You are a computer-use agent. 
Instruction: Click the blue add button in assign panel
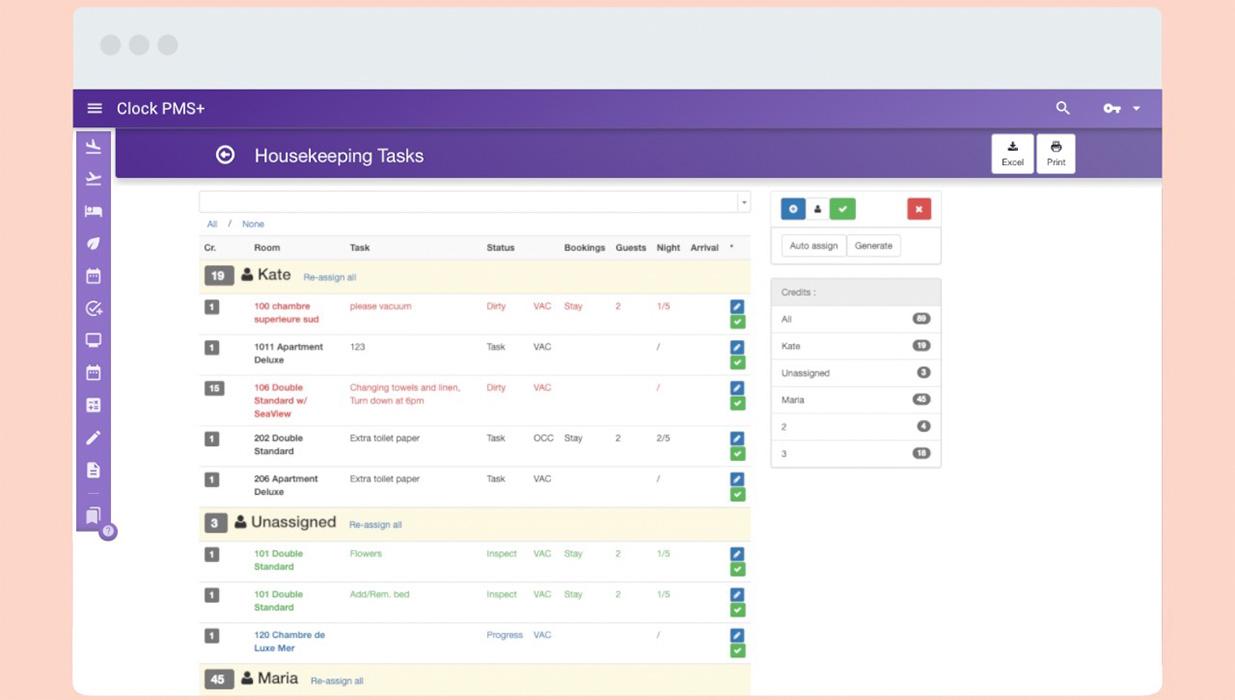click(793, 209)
